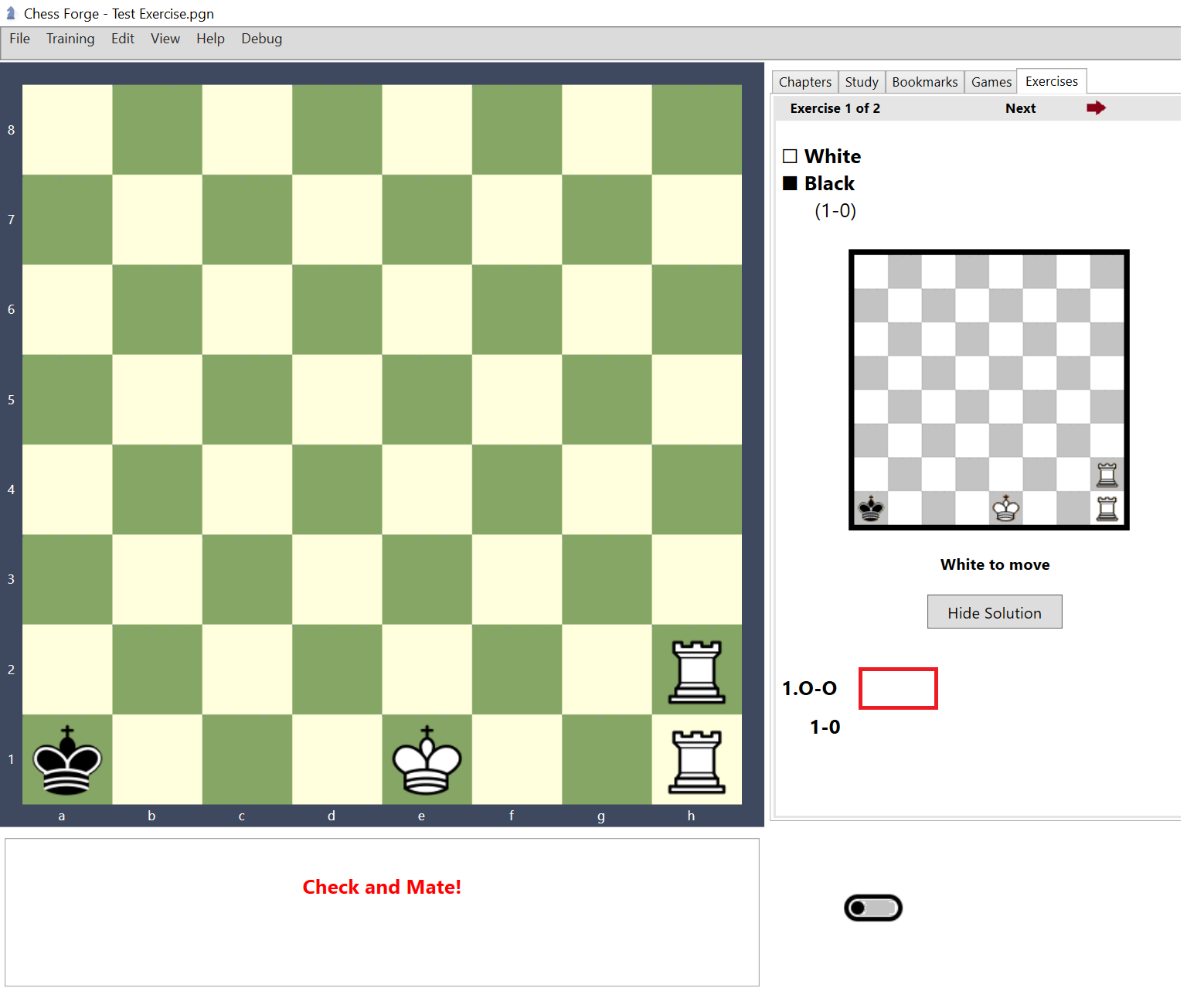The image size is (1204, 1002).
Task: Click the red Next exercise arrow
Action: [x=1096, y=108]
